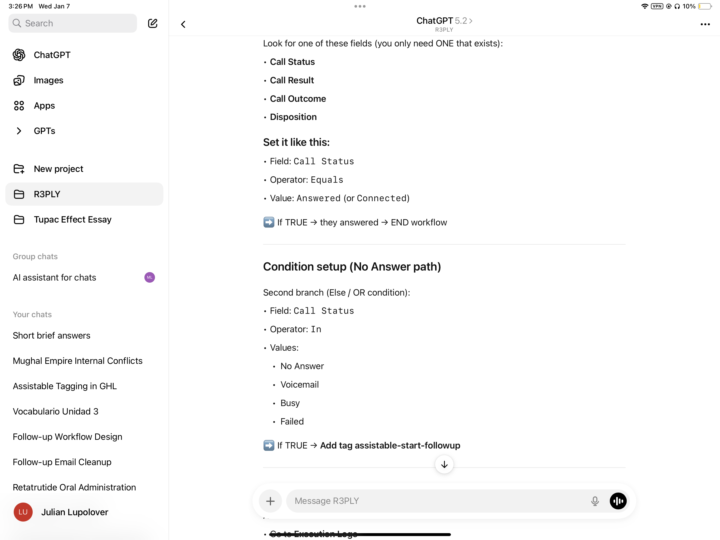Start voice mode with waveform button
Image resolution: width=720 pixels, height=540 pixels.
[618, 501]
